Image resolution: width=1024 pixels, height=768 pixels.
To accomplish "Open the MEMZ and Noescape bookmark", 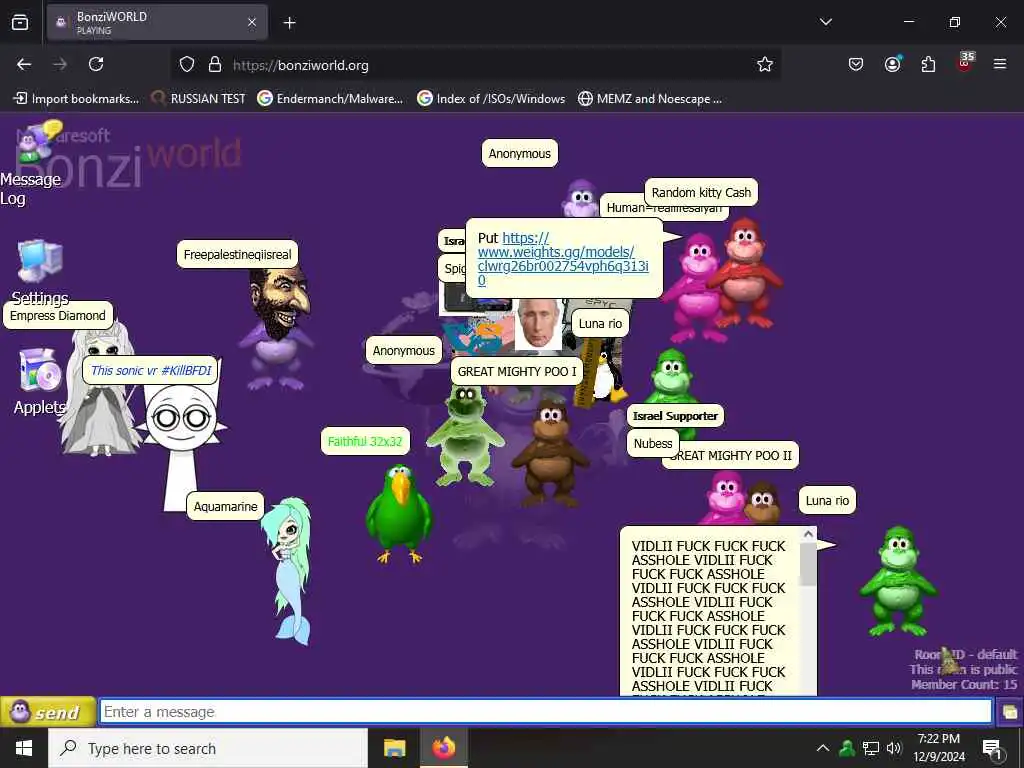I will click(x=650, y=99).
